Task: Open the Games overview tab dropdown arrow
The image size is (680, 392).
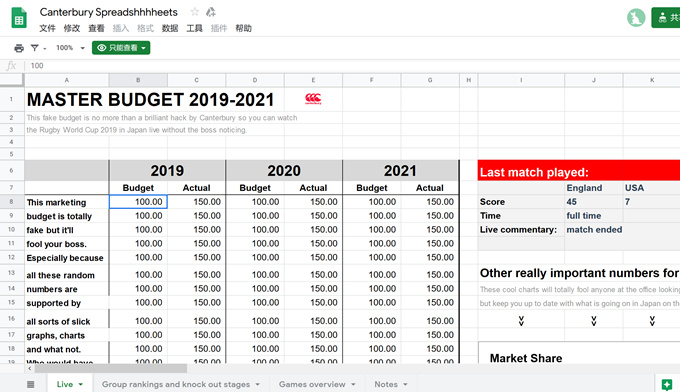Action: pyautogui.click(x=353, y=384)
